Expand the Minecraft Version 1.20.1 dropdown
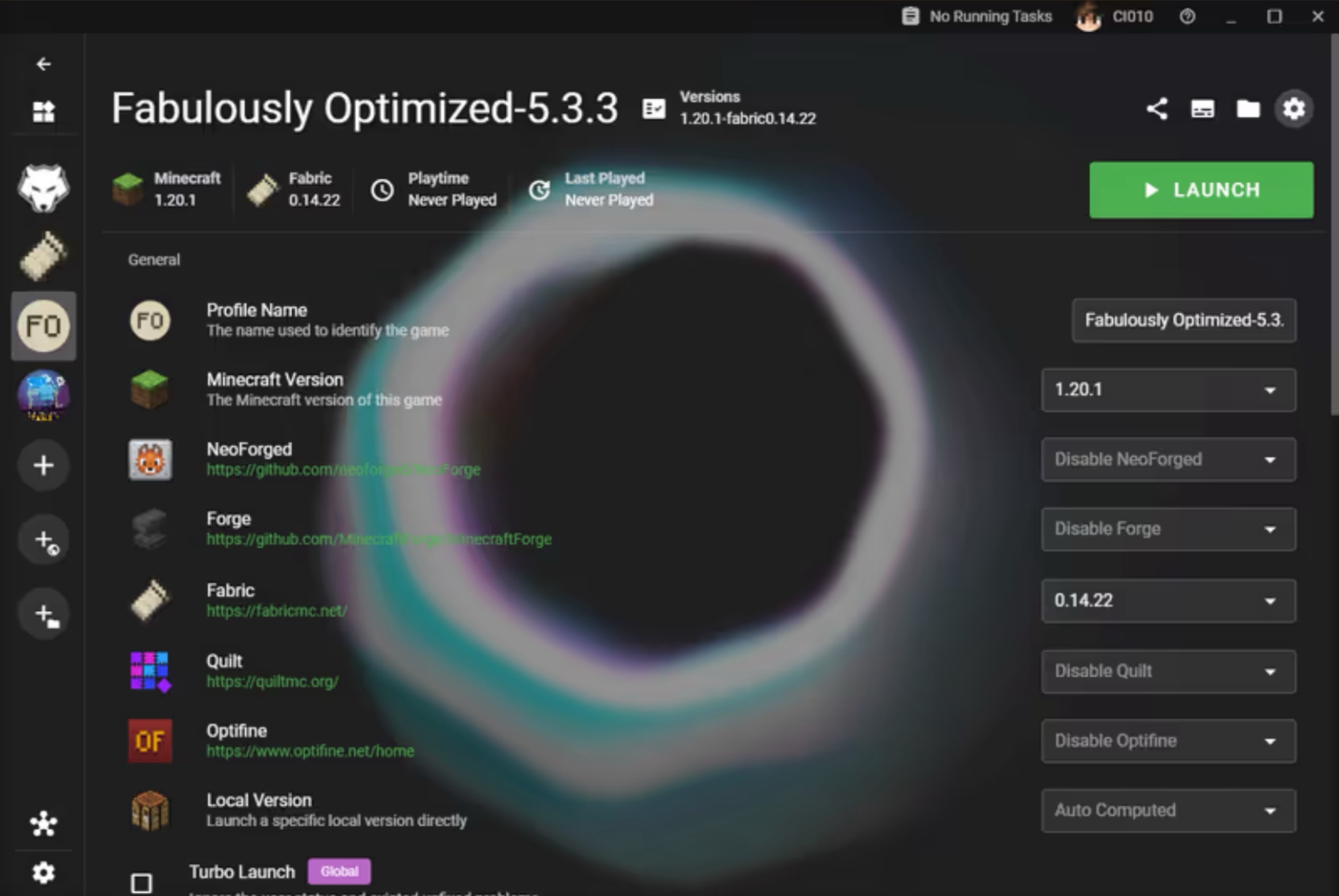The width and height of the screenshot is (1339, 896). (1168, 389)
